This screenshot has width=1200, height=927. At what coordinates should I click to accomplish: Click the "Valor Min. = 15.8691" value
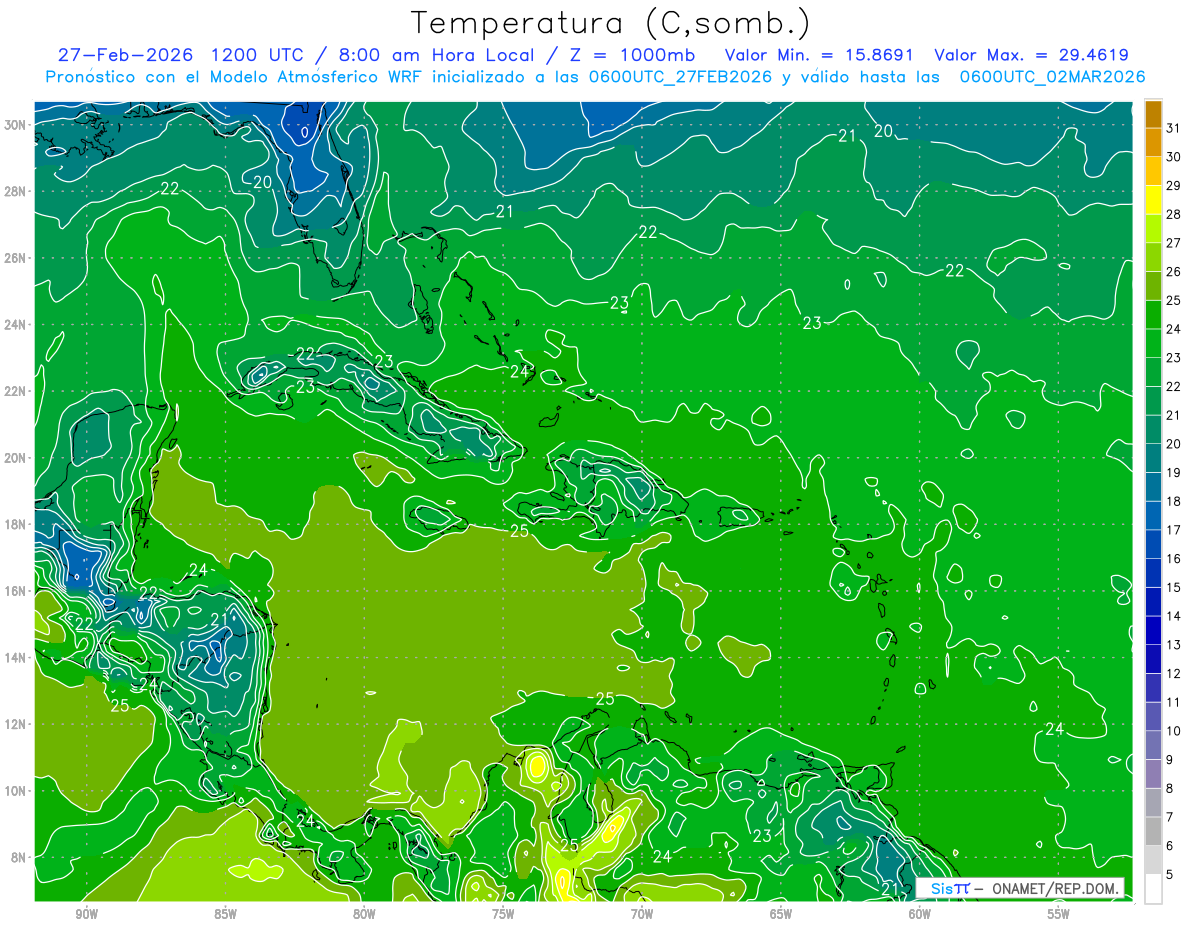(820, 55)
